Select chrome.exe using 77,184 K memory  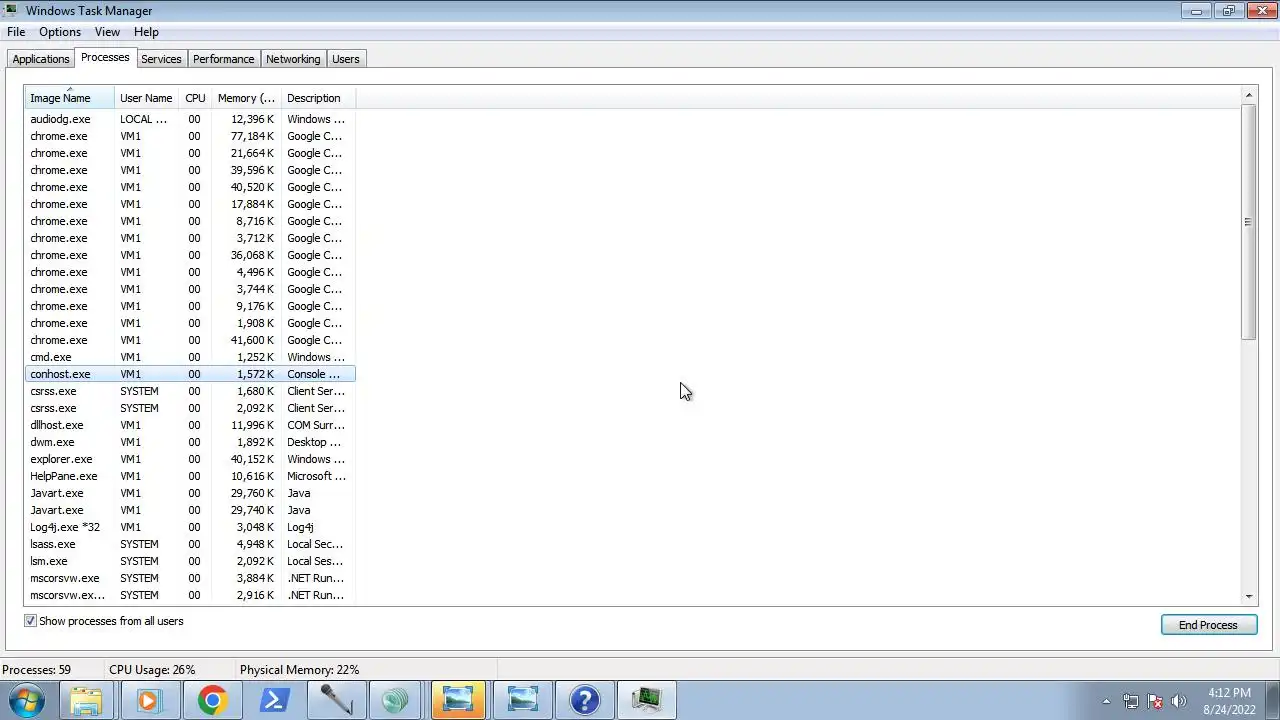click(190, 136)
